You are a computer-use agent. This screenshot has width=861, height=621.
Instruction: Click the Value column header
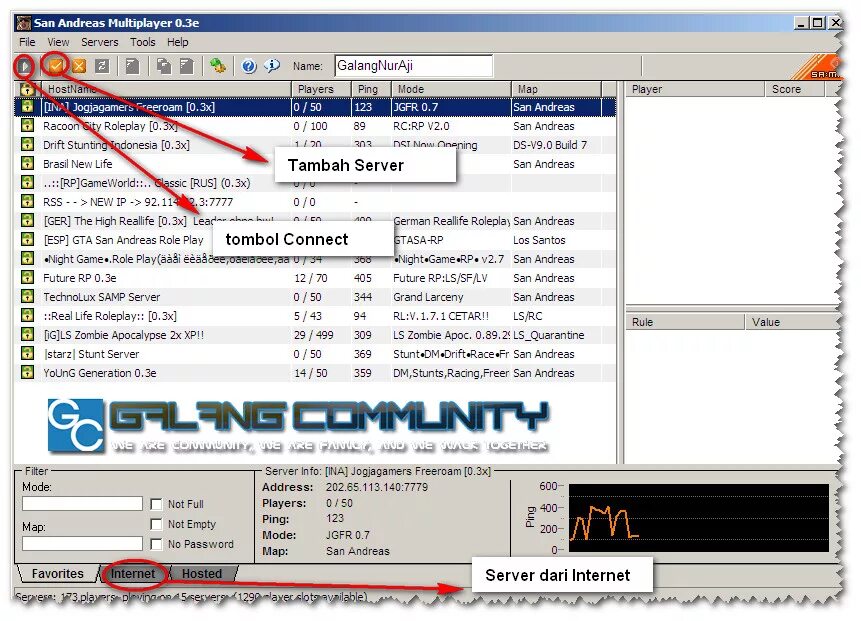tap(791, 322)
